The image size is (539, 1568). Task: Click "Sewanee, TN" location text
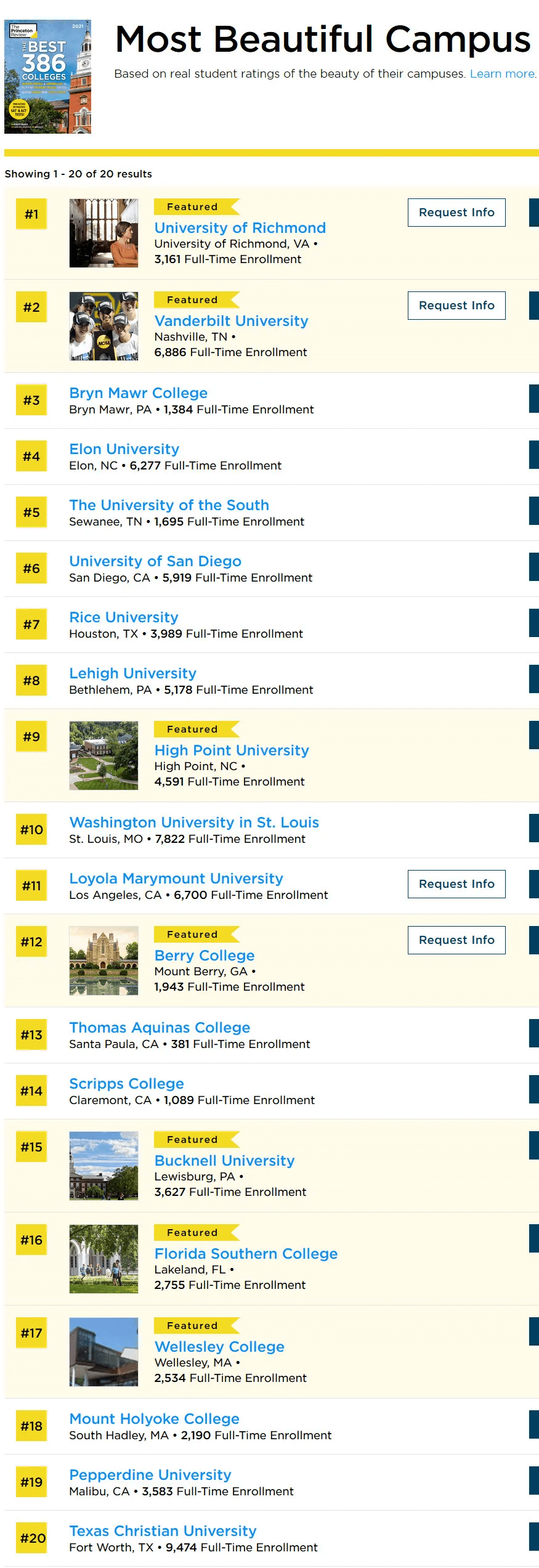pyautogui.click(x=105, y=521)
